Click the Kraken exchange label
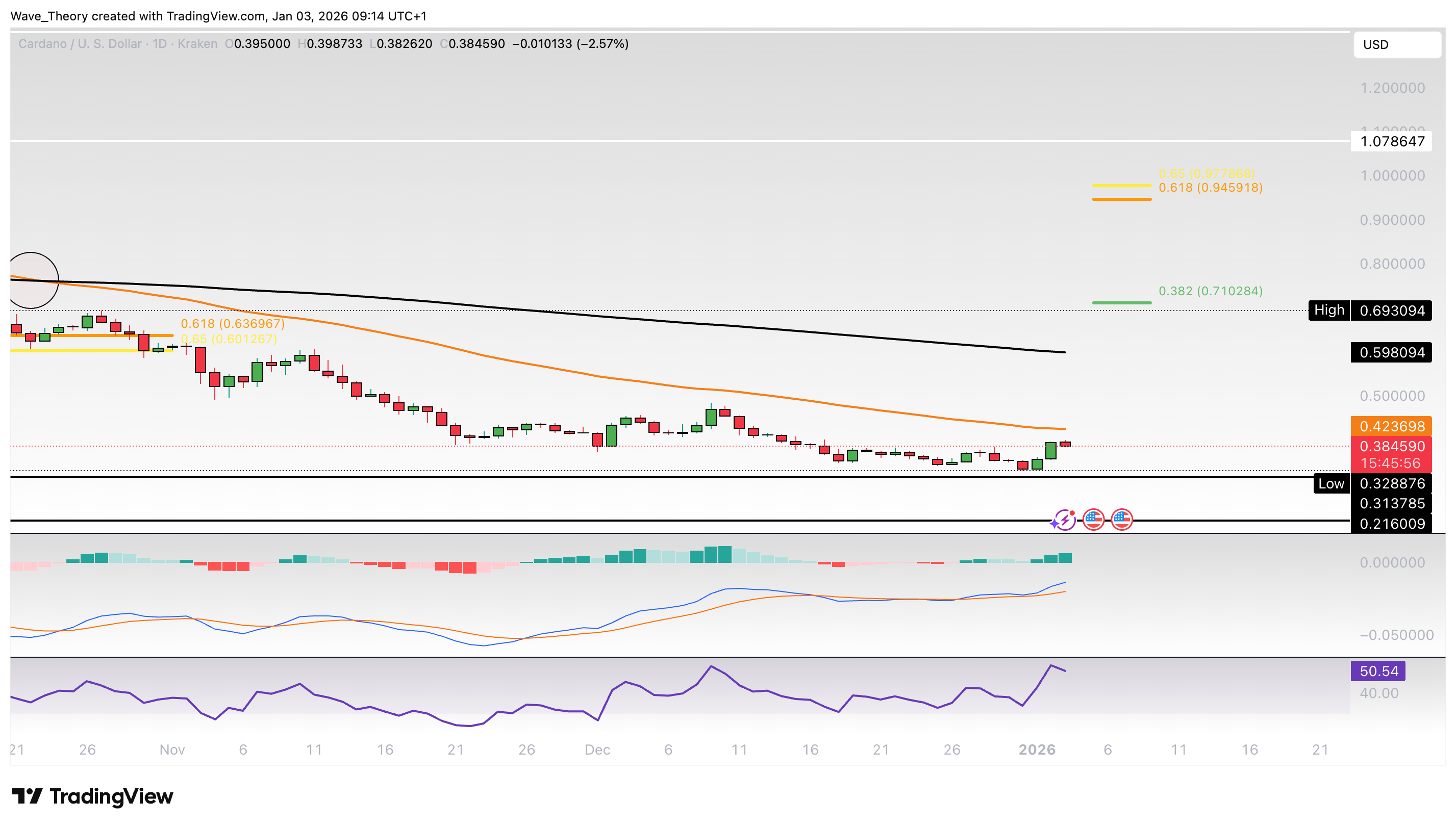 coord(196,44)
